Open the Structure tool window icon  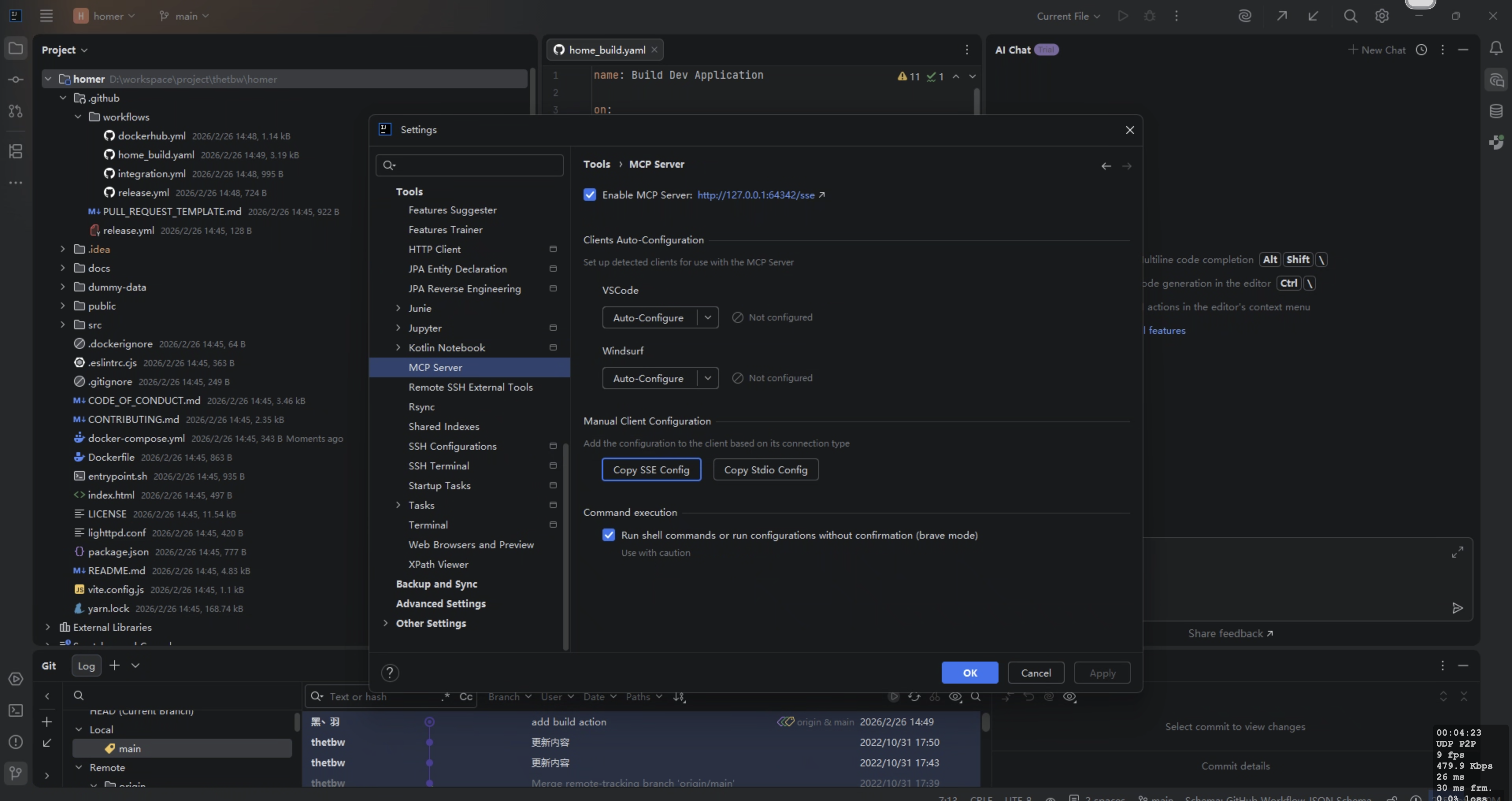16,152
